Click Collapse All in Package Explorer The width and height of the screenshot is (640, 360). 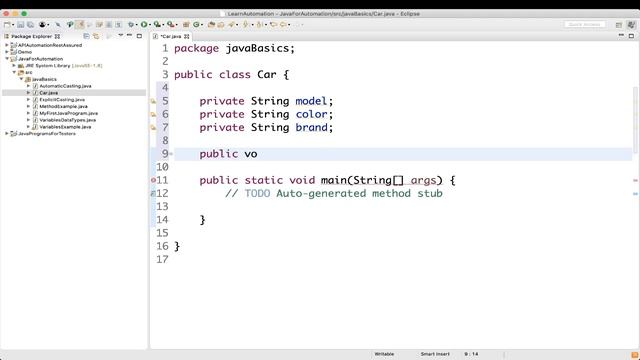(x=87, y=36)
